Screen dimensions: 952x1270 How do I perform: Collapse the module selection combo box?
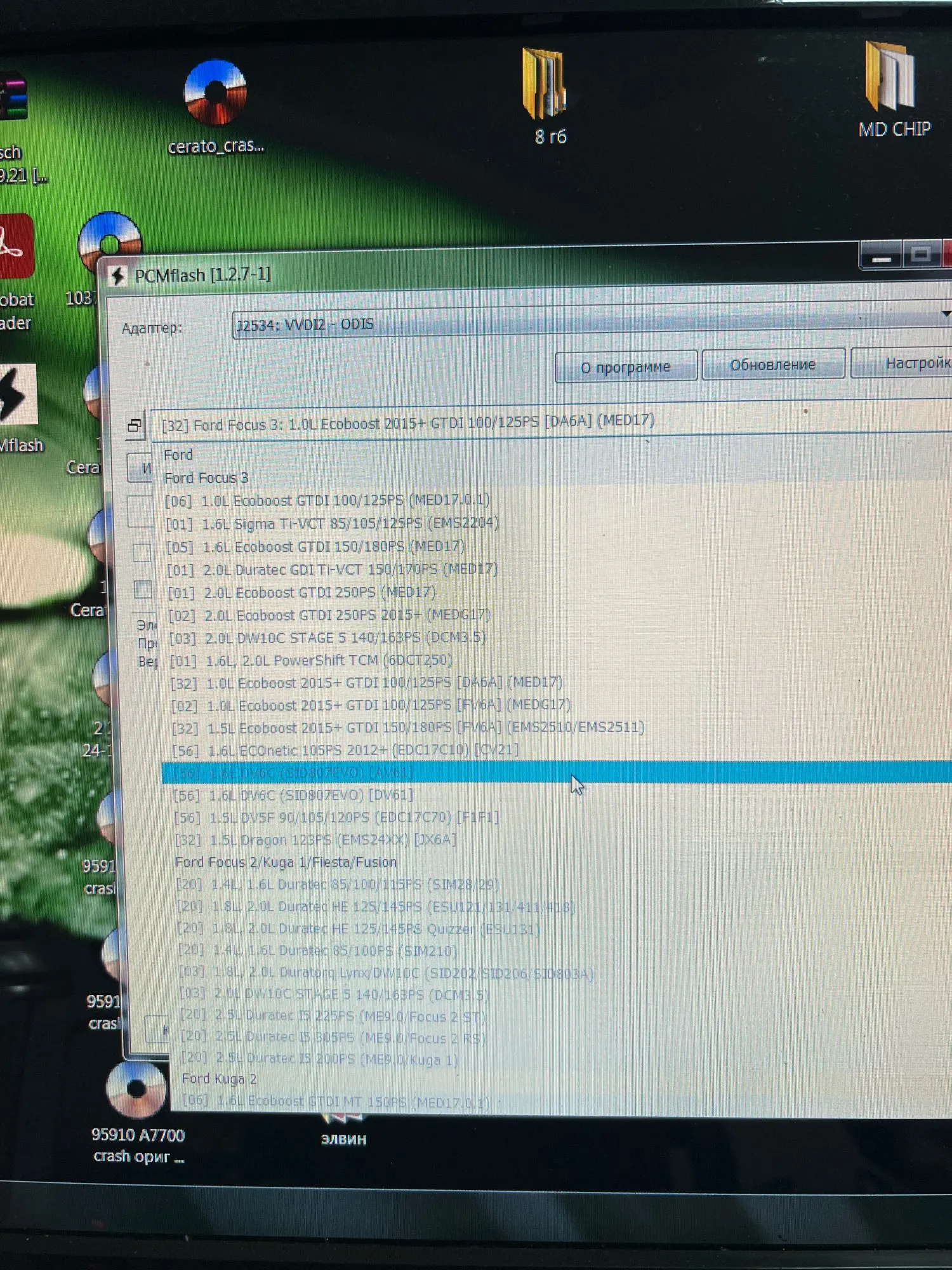[x=551, y=420]
